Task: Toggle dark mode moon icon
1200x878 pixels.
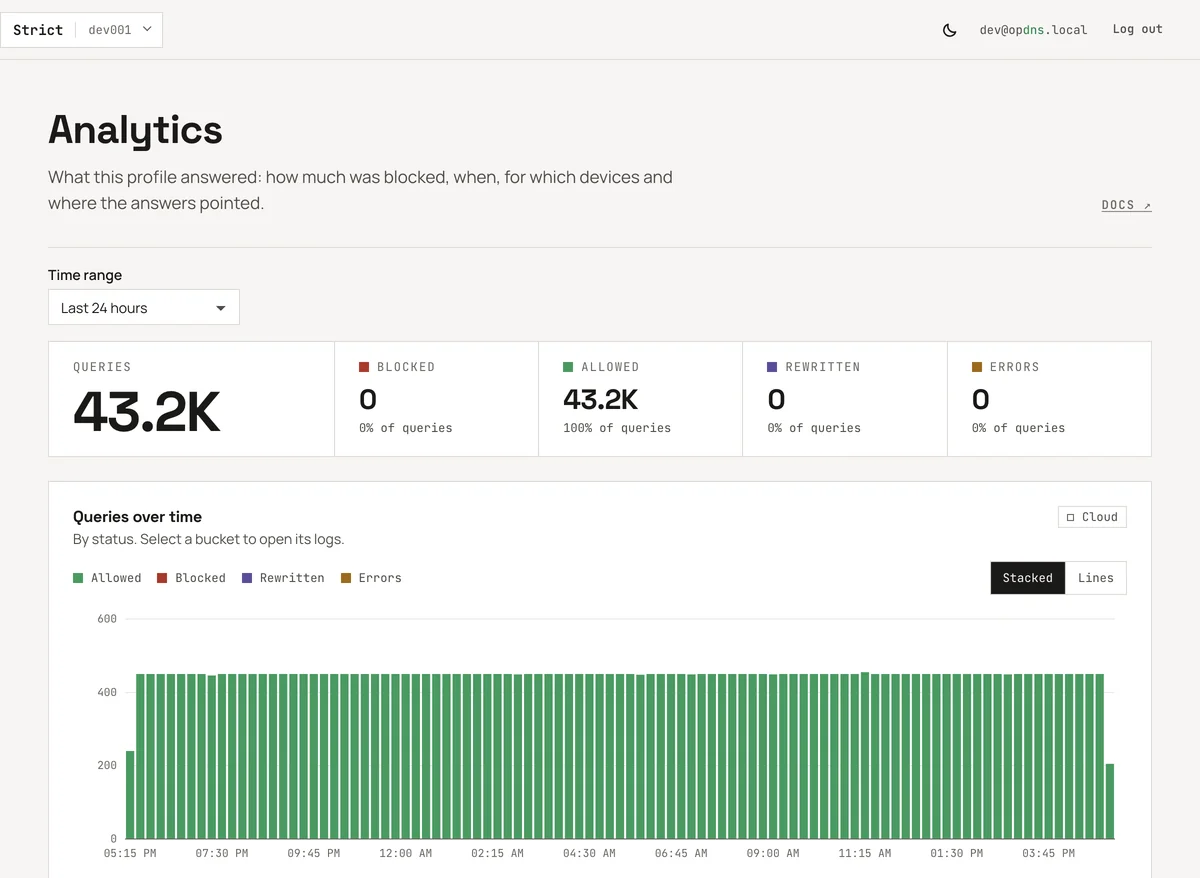Action: [949, 30]
